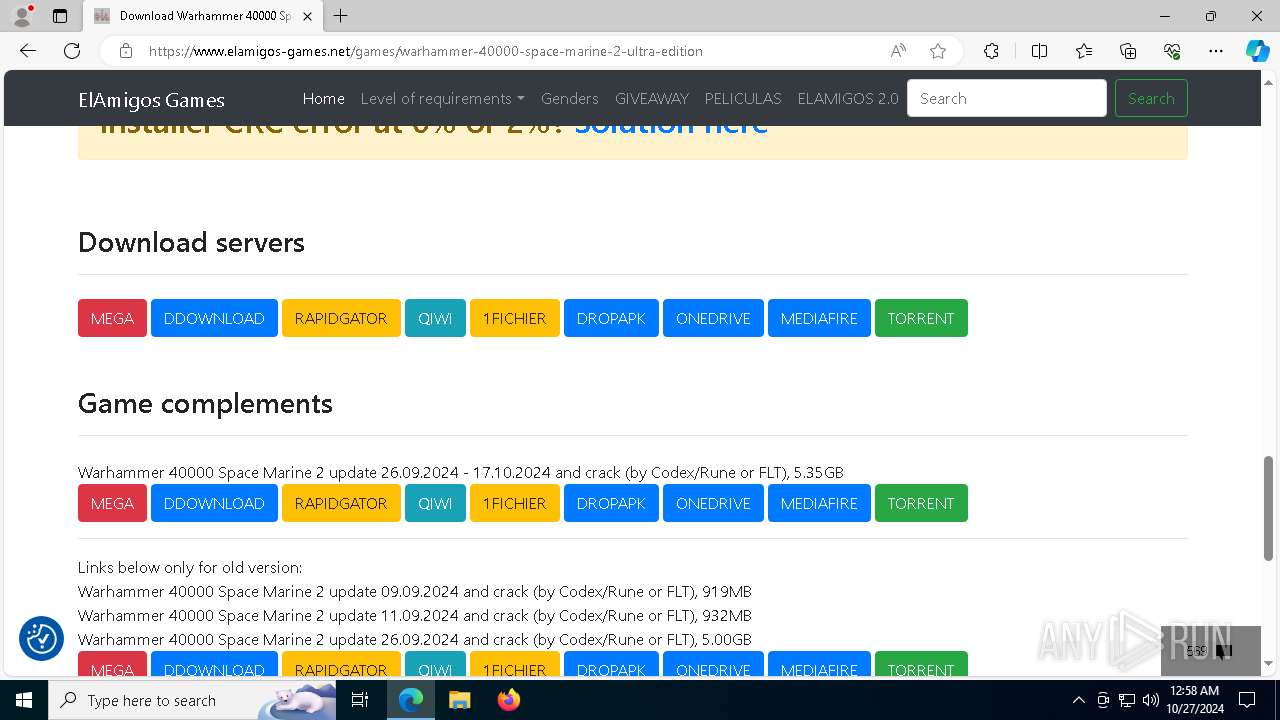Click Windows taskbar search box
Image resolution: width=1280 pixels, height=720 pixels.
[x=192, y=700]
